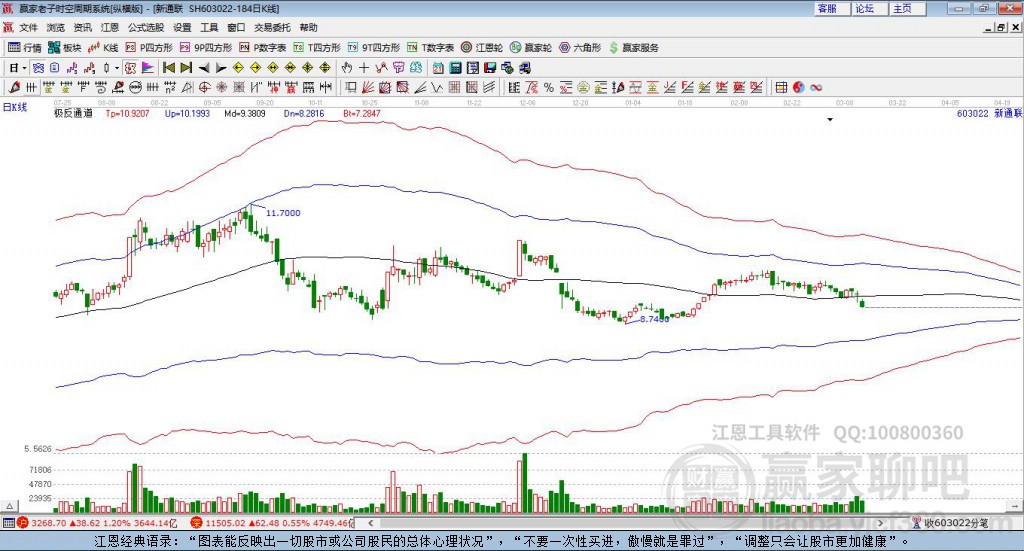
Task: Toggle the colored flag indicator icon
Action: coord(148,68)
